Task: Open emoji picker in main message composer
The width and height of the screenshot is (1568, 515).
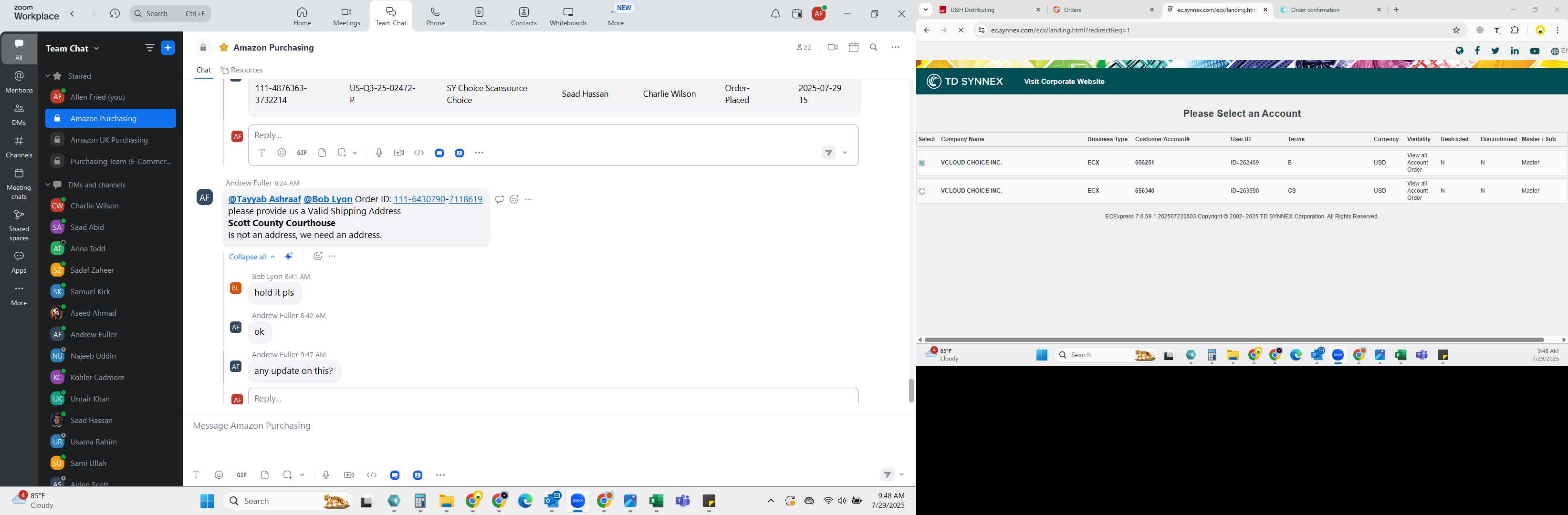Action: click(x=219, y=475)
